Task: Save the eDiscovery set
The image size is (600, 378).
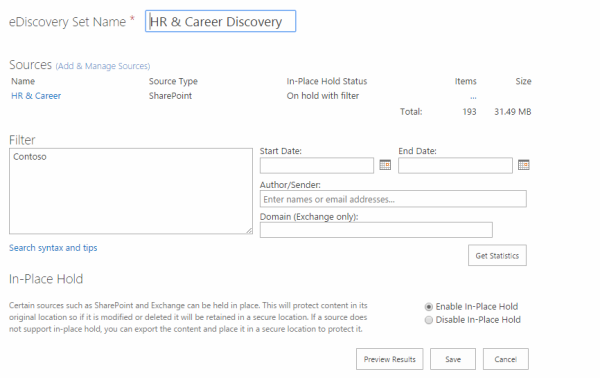Action: 453,359
